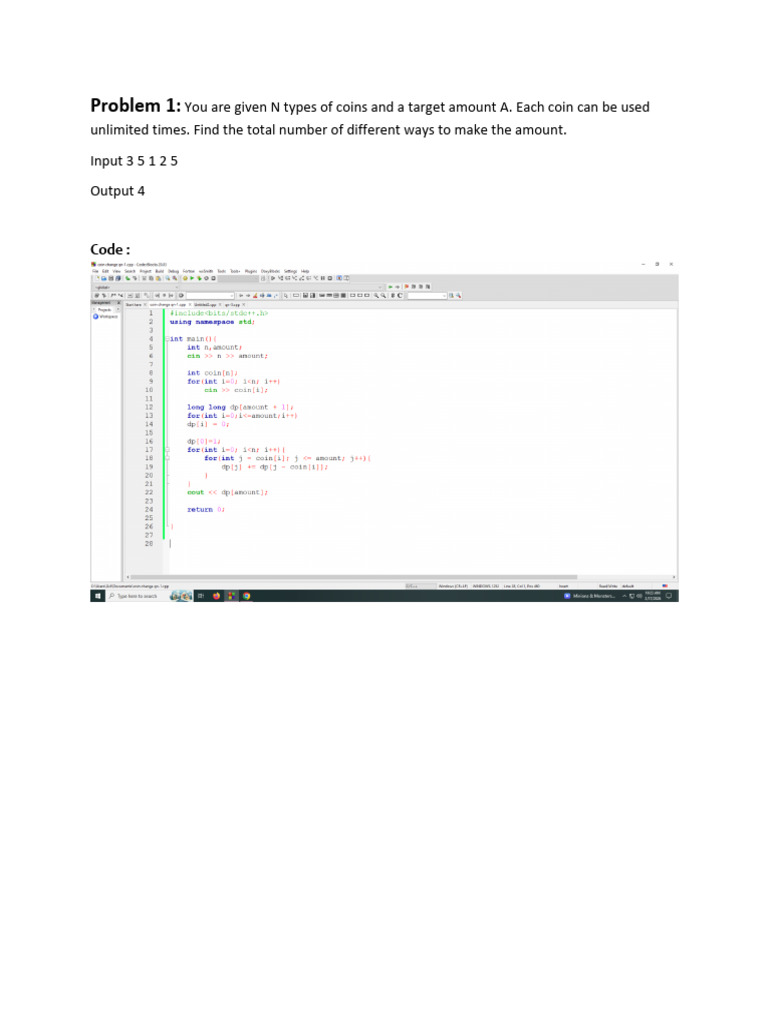The height and width of the screenshot is (1024, 768).
Task: Click the 'Windows (CR+LF)' status entry
Action: [455, 586]
